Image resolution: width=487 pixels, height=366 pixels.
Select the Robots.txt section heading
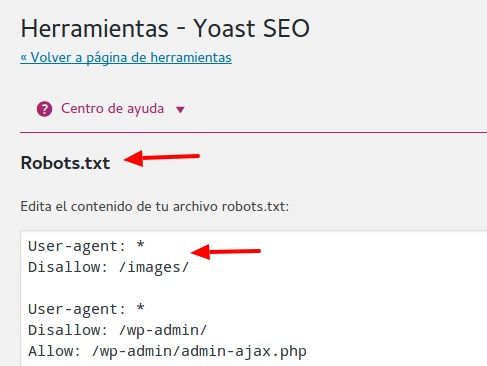(x=65, y=163)
